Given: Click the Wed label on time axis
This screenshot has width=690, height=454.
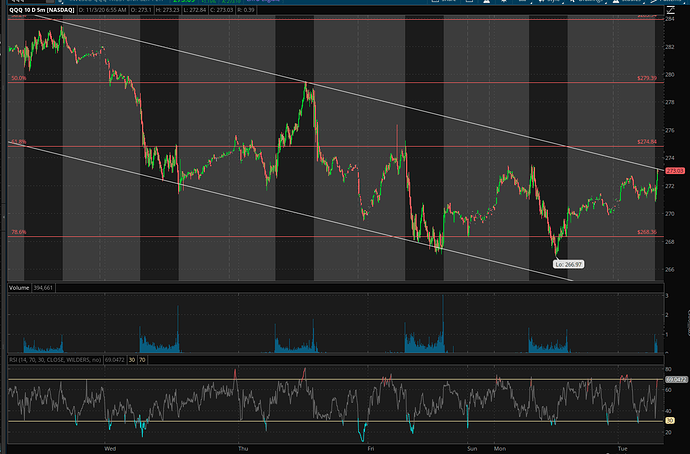Looking at the screenshot, I should point(110,449).
